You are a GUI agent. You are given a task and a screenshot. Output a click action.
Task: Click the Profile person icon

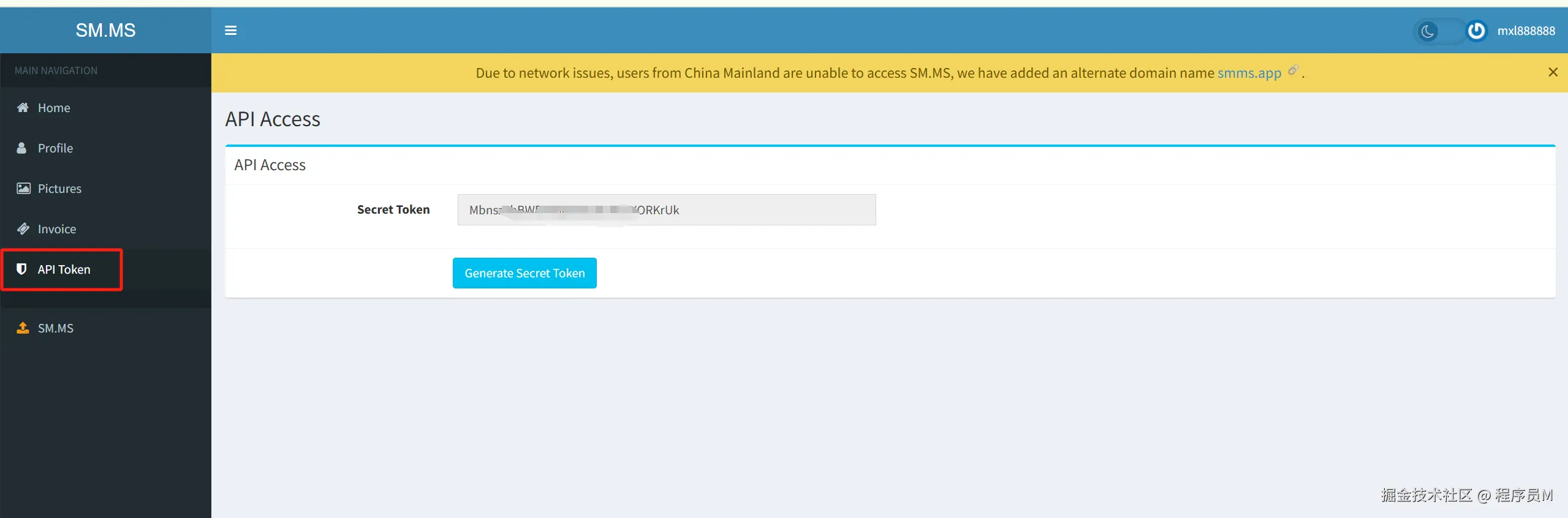[21, 148]
